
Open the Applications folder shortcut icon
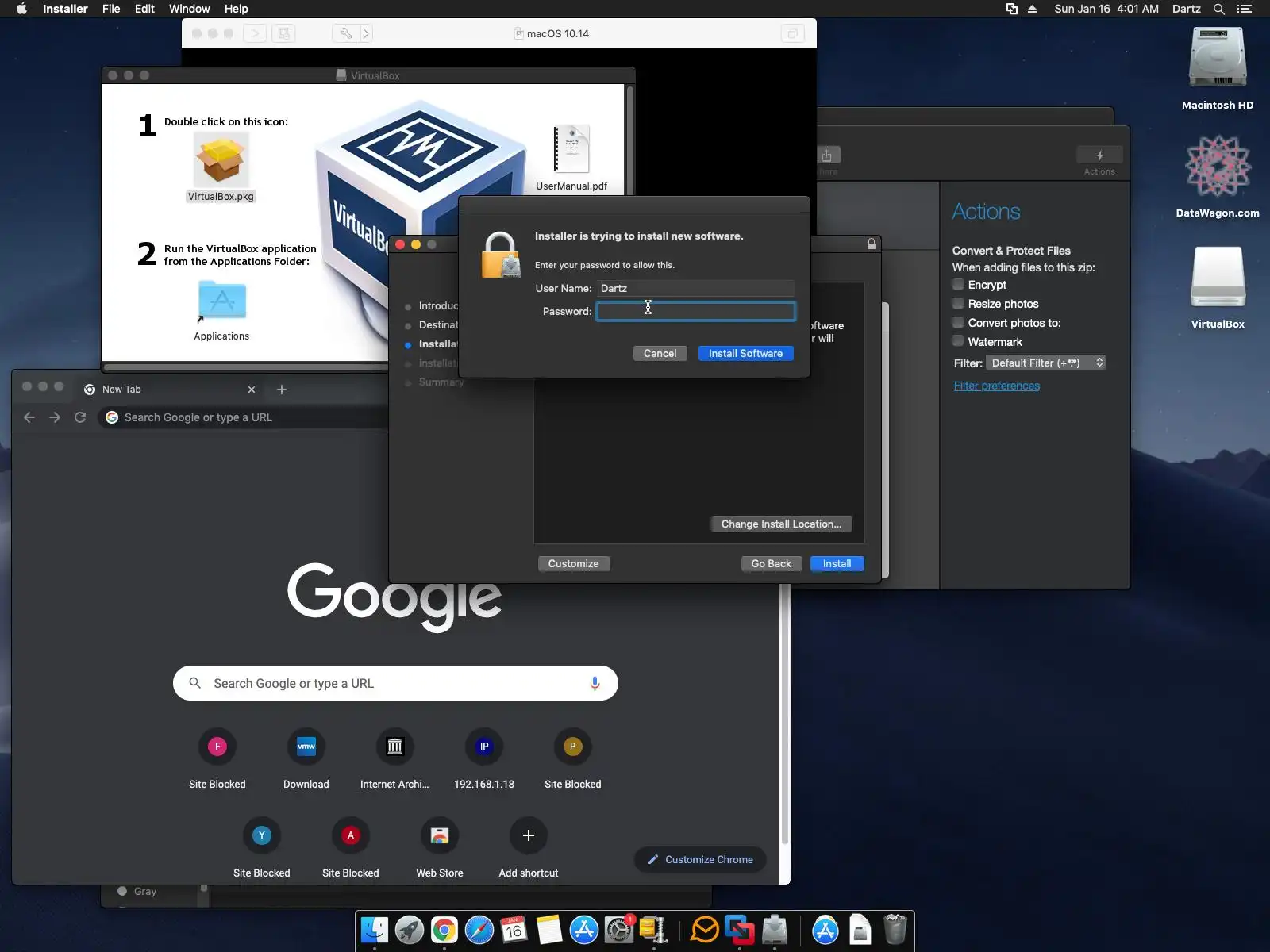tap(221, 301)
